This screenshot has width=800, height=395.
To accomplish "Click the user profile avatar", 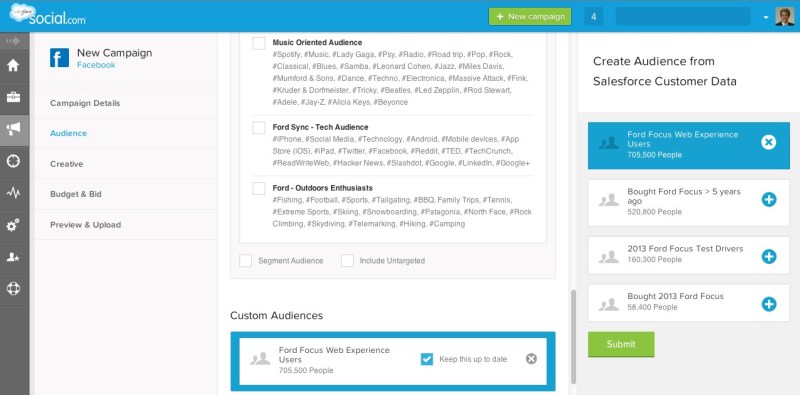I will pos(784,16).
